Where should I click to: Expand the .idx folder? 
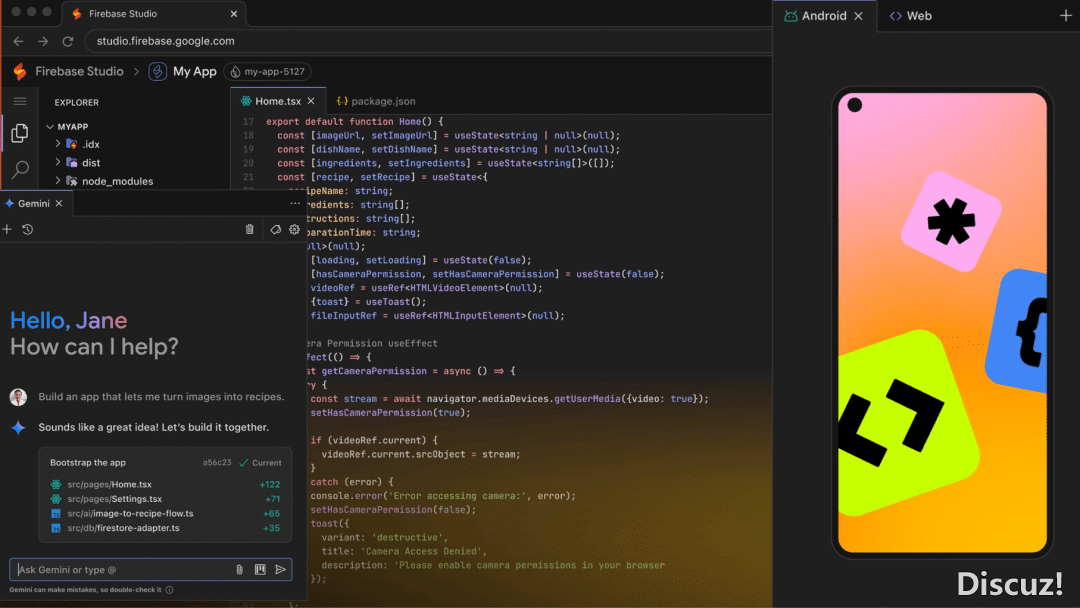pyautogui.click(x=58, y=144)
